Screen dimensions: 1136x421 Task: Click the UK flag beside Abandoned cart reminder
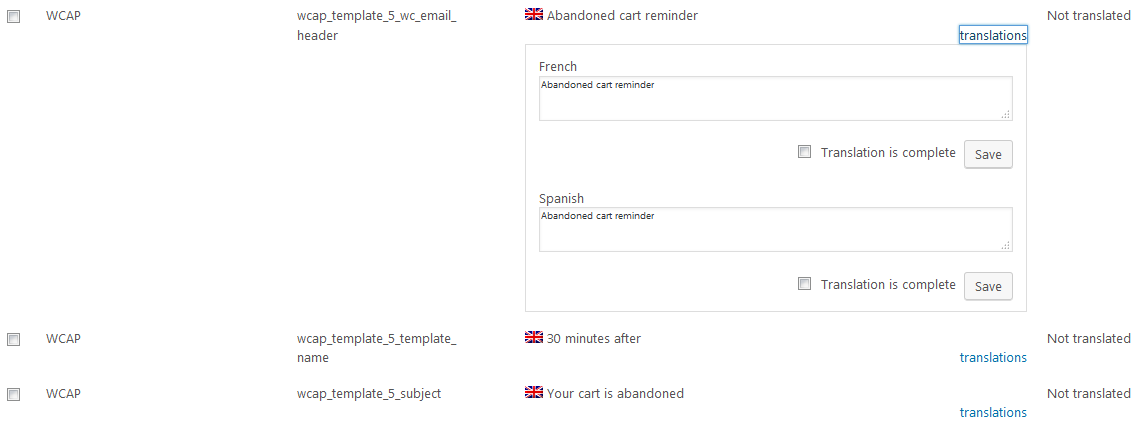click(x=533, y=15)
